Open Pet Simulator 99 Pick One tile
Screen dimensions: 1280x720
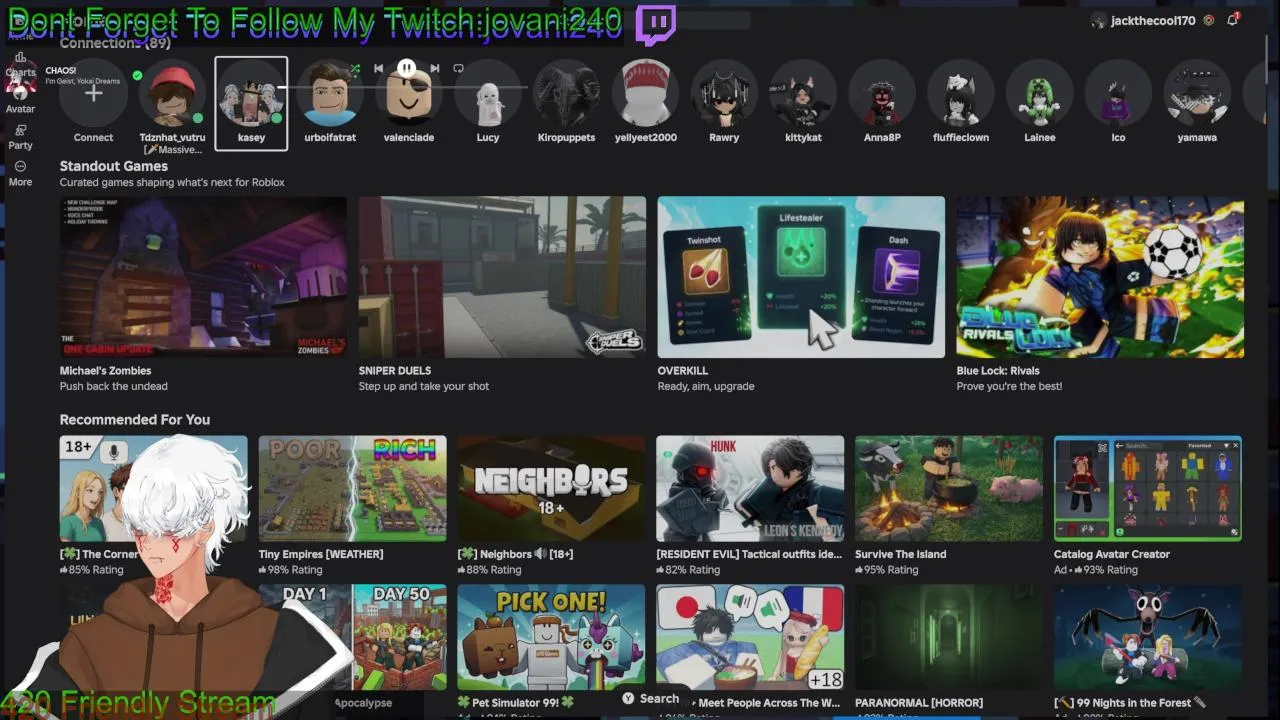[551, 637]
